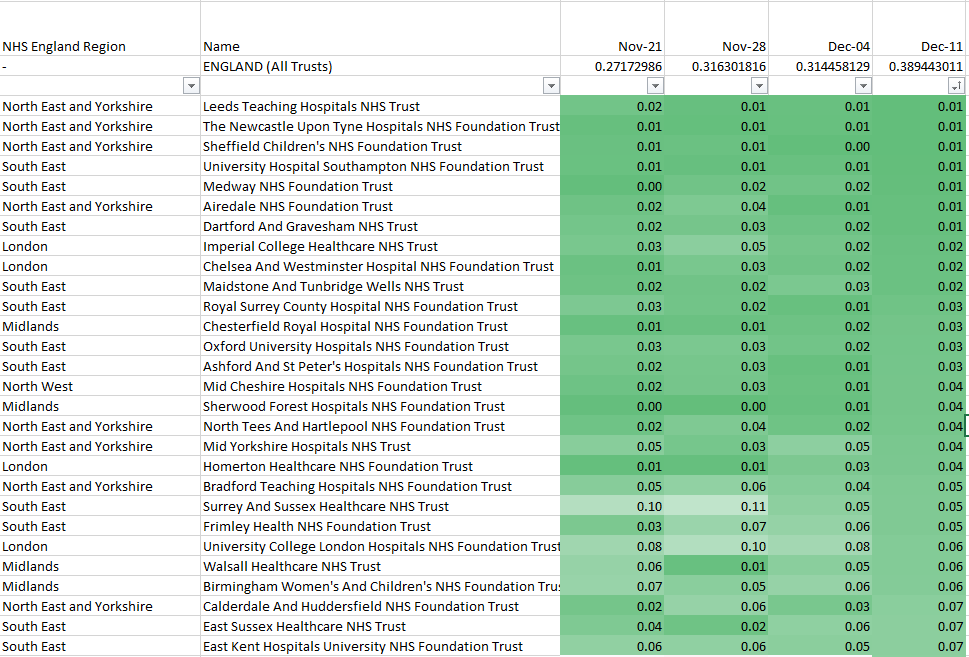Click Homerton Healthcare NHS Foundation Trust
Viewport: 969px width, 657px height.
[381, 466]
